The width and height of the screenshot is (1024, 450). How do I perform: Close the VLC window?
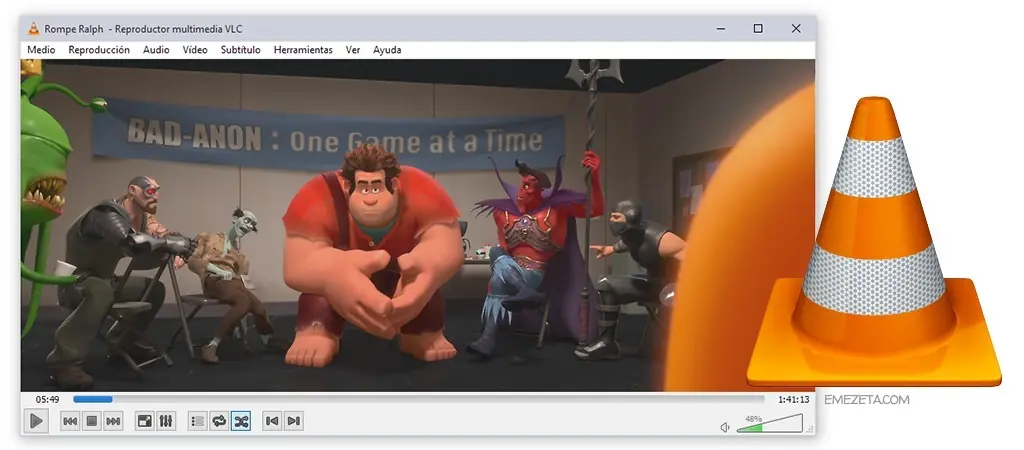tap(795, 29)
